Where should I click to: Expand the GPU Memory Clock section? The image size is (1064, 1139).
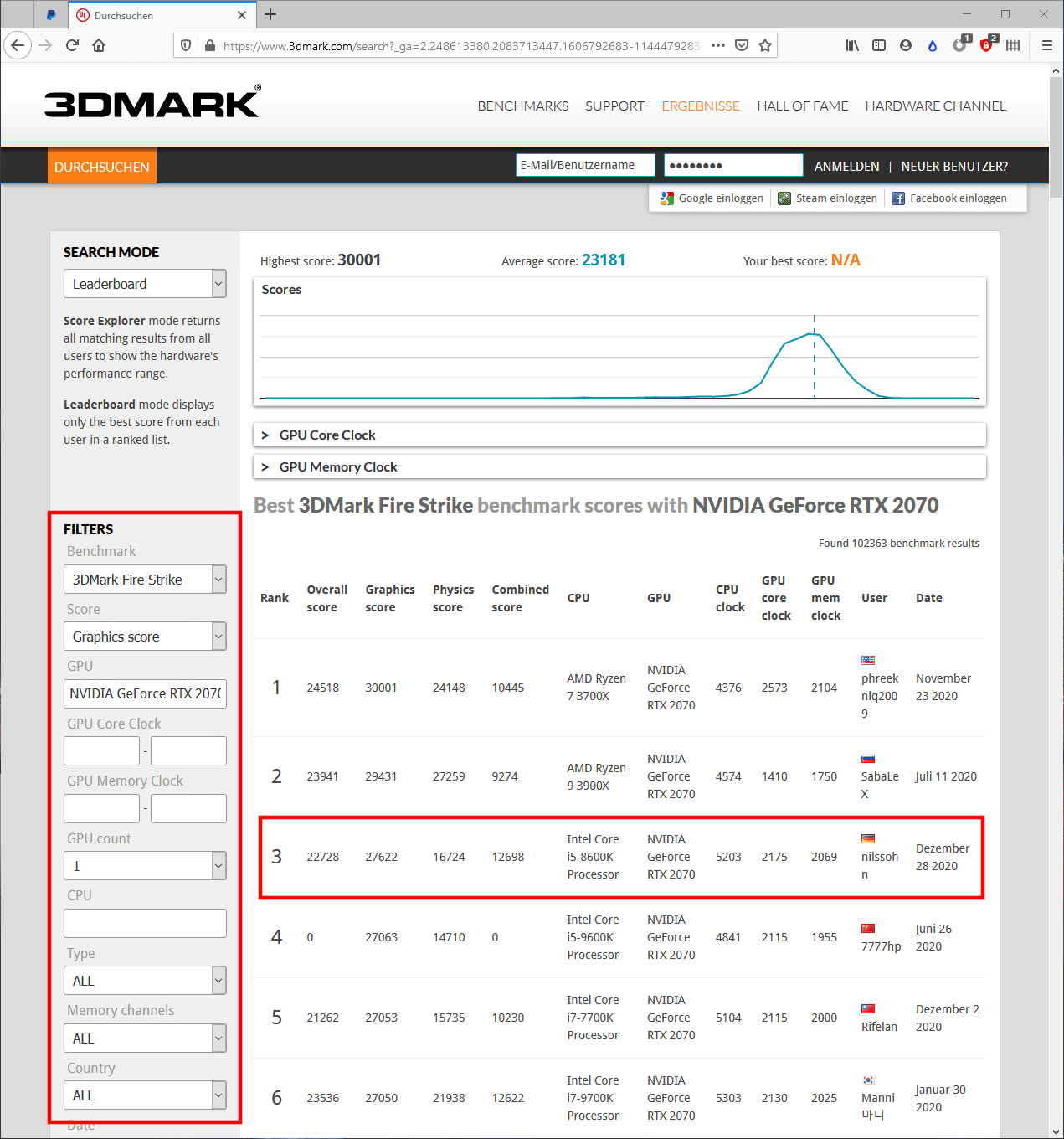(619, 467)
